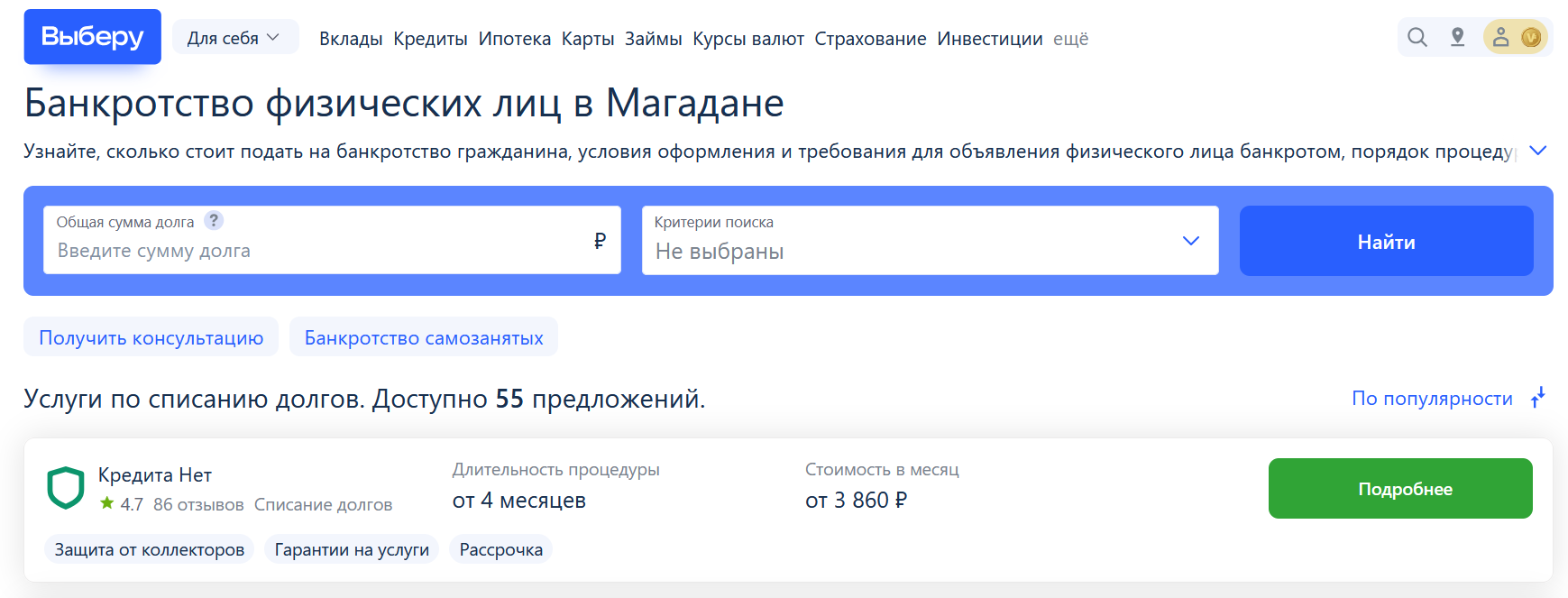The image size is (1568, 598).
Task: Open Банкротство самозанятых link
Action: point(424,337)
